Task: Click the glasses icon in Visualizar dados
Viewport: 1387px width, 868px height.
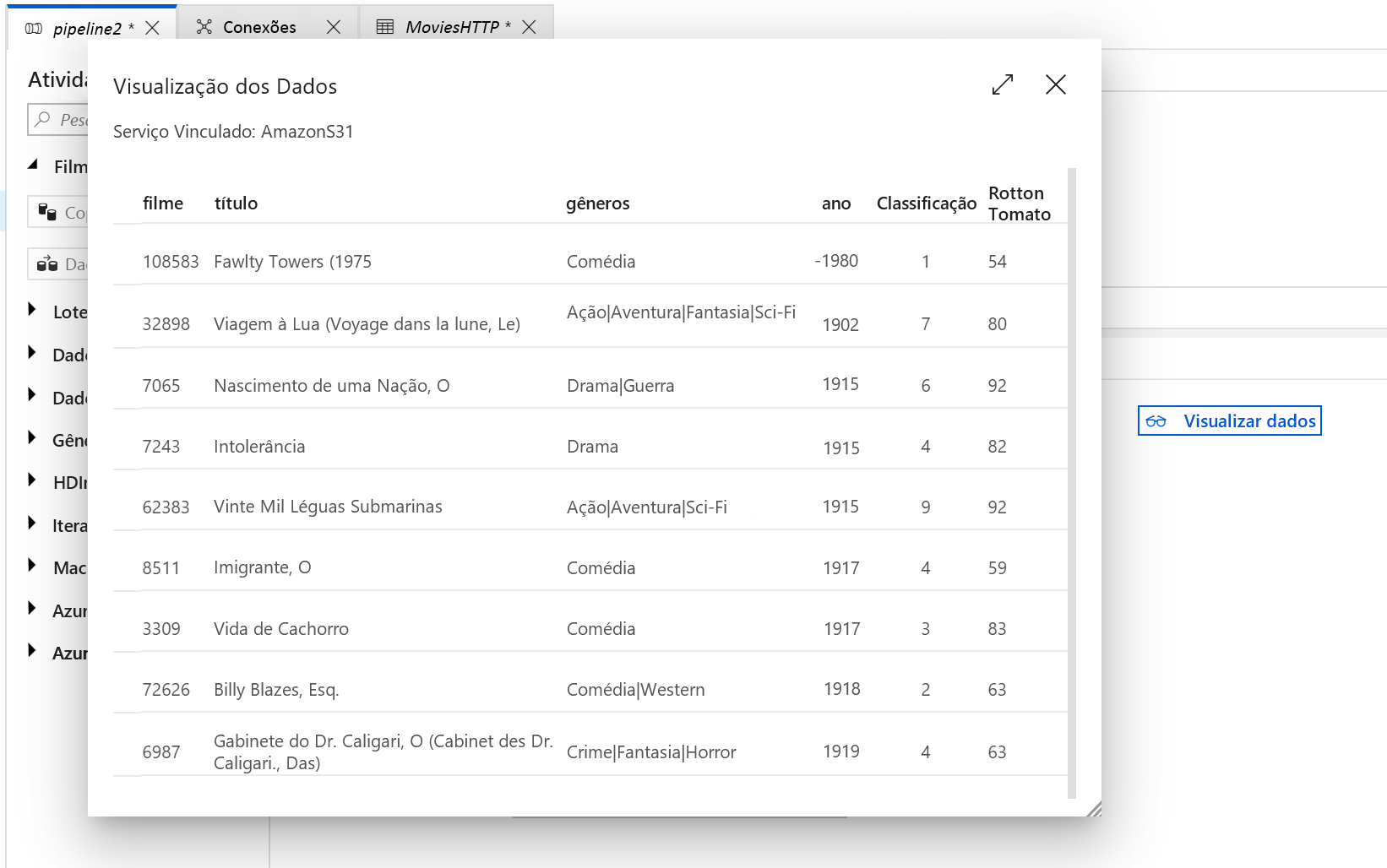Action: click(x=1156, y=420)
